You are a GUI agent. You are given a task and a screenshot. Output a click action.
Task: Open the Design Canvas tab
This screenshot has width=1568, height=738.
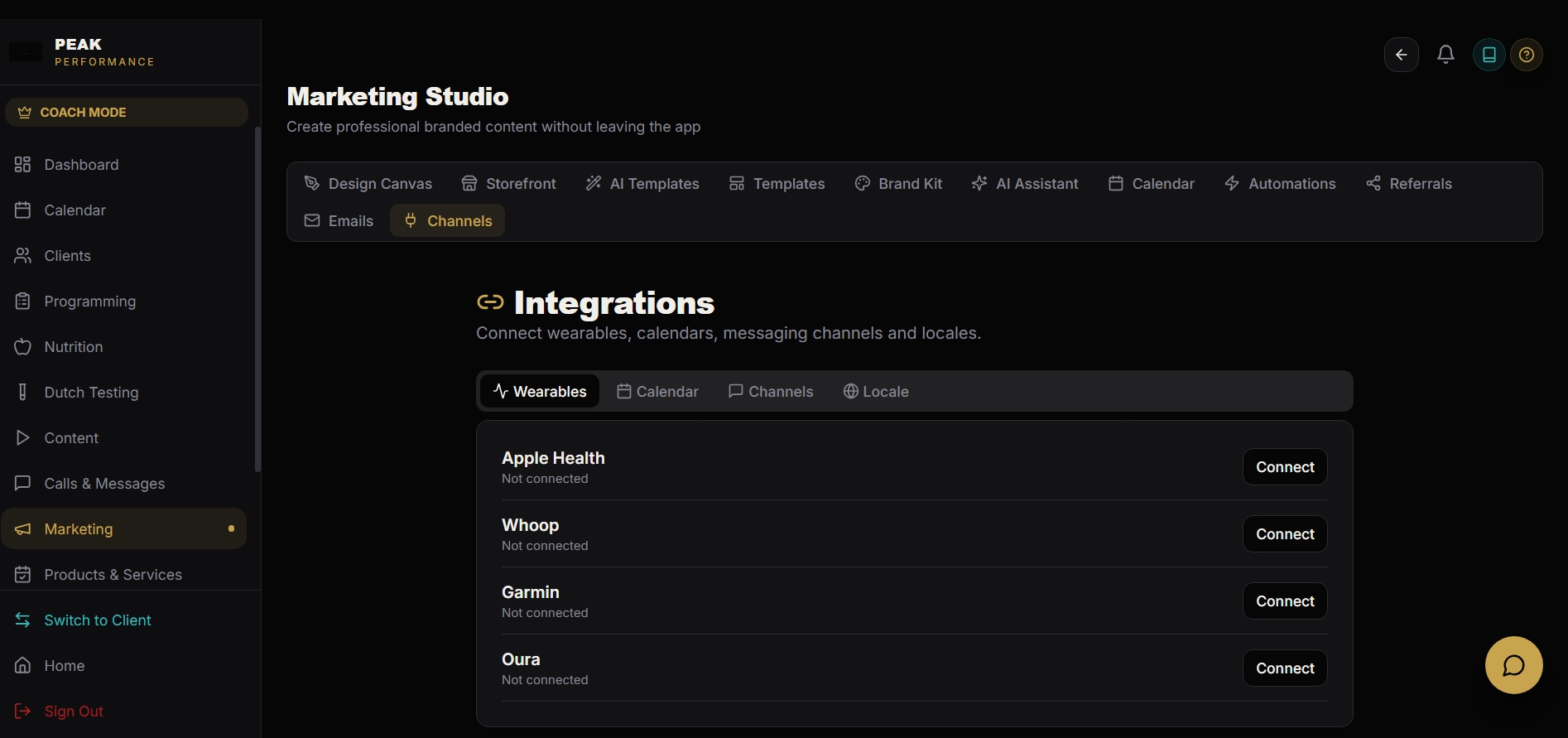(x=368, y=184)
